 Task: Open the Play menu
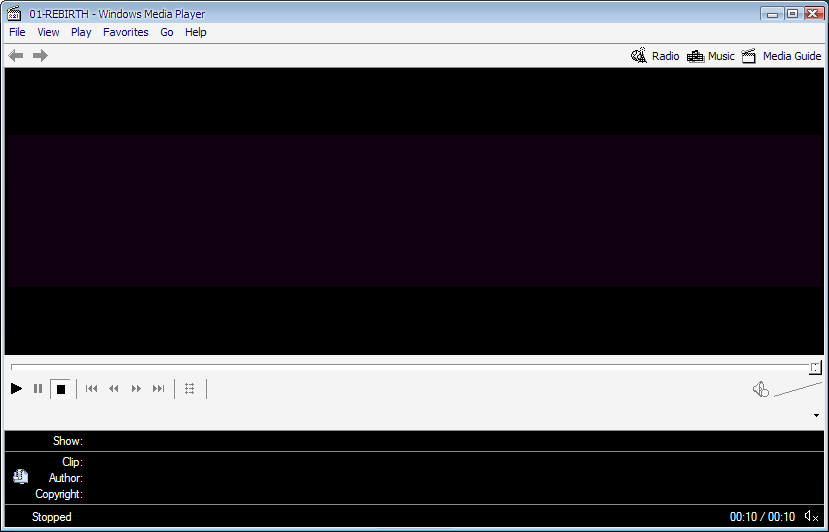click(x=81, y=32)
